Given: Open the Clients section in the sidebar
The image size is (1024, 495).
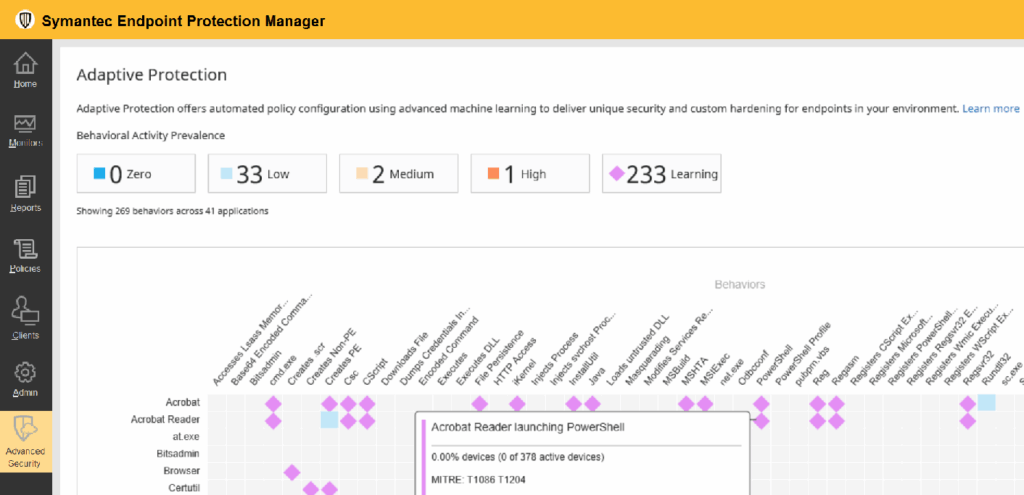Looking at the screenshot, I should (25, 319).
